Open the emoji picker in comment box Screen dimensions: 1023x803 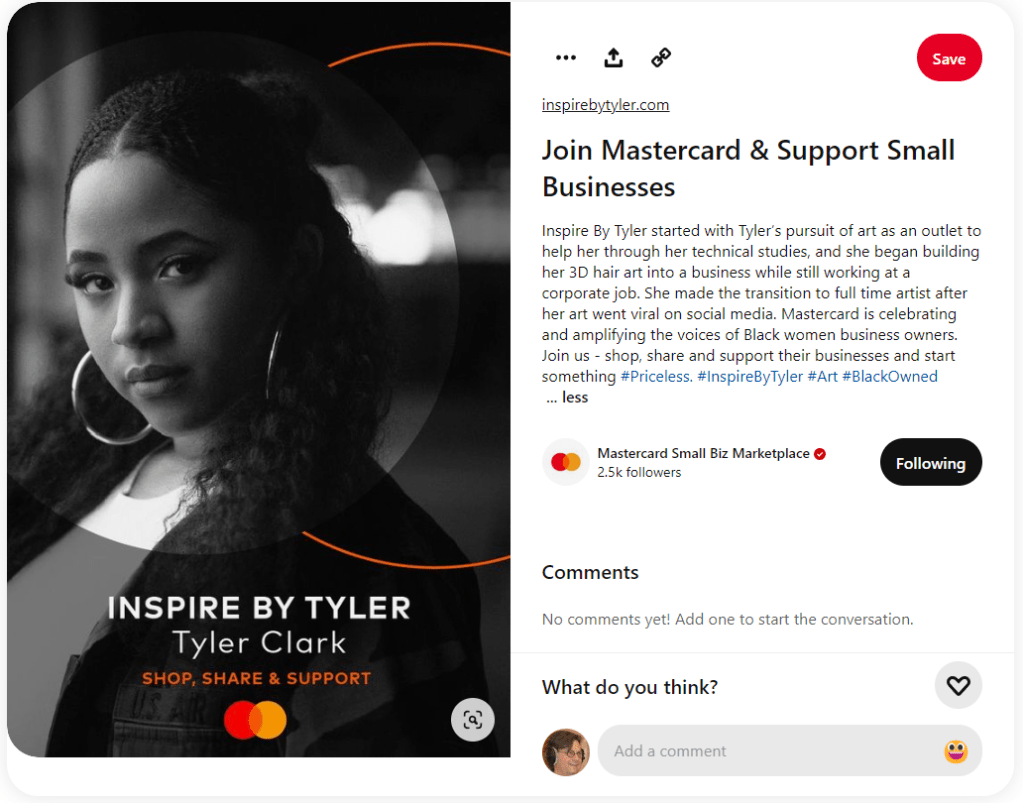coord(955,751)
